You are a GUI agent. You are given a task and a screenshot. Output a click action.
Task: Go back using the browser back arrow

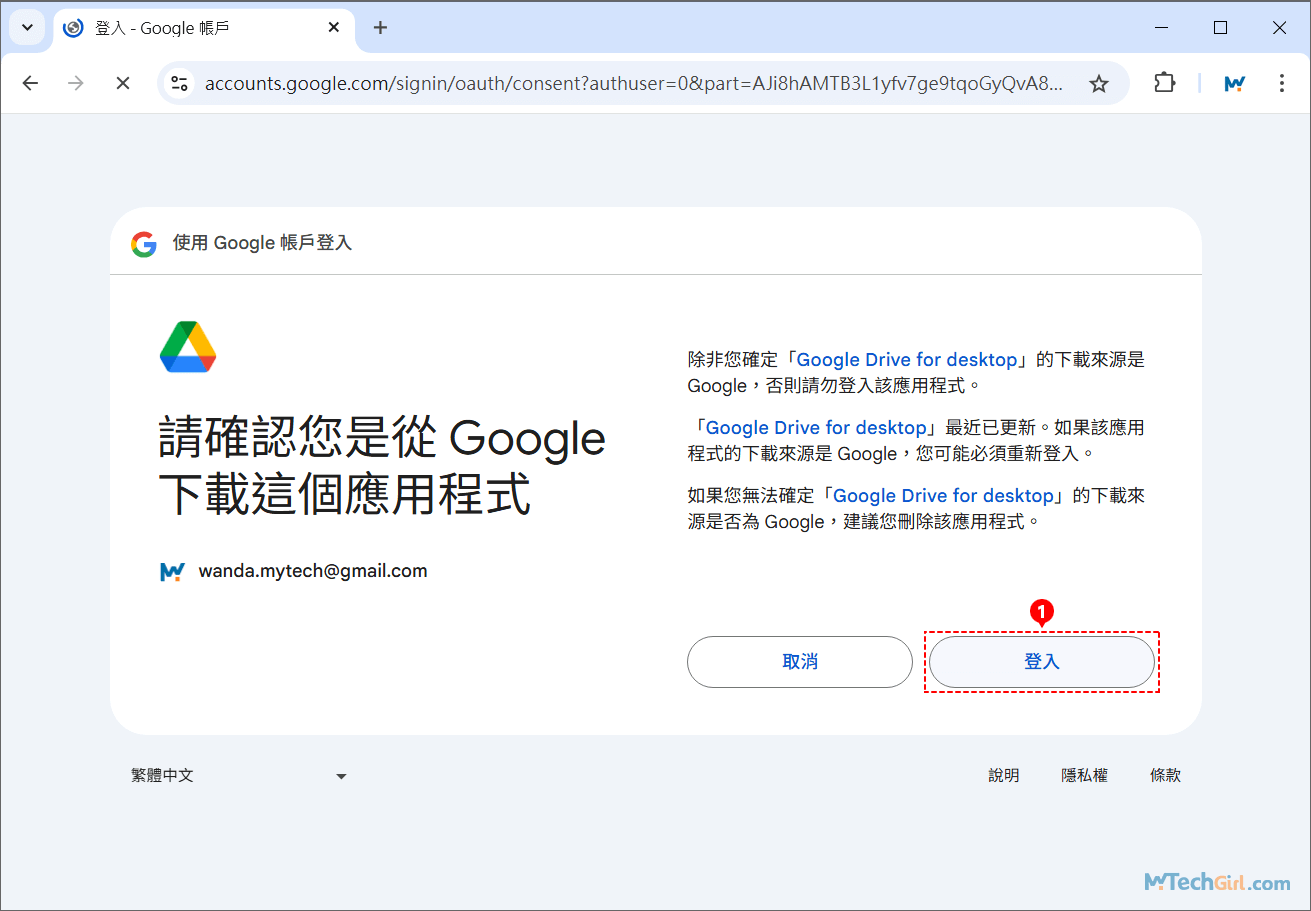click(30, 83)
